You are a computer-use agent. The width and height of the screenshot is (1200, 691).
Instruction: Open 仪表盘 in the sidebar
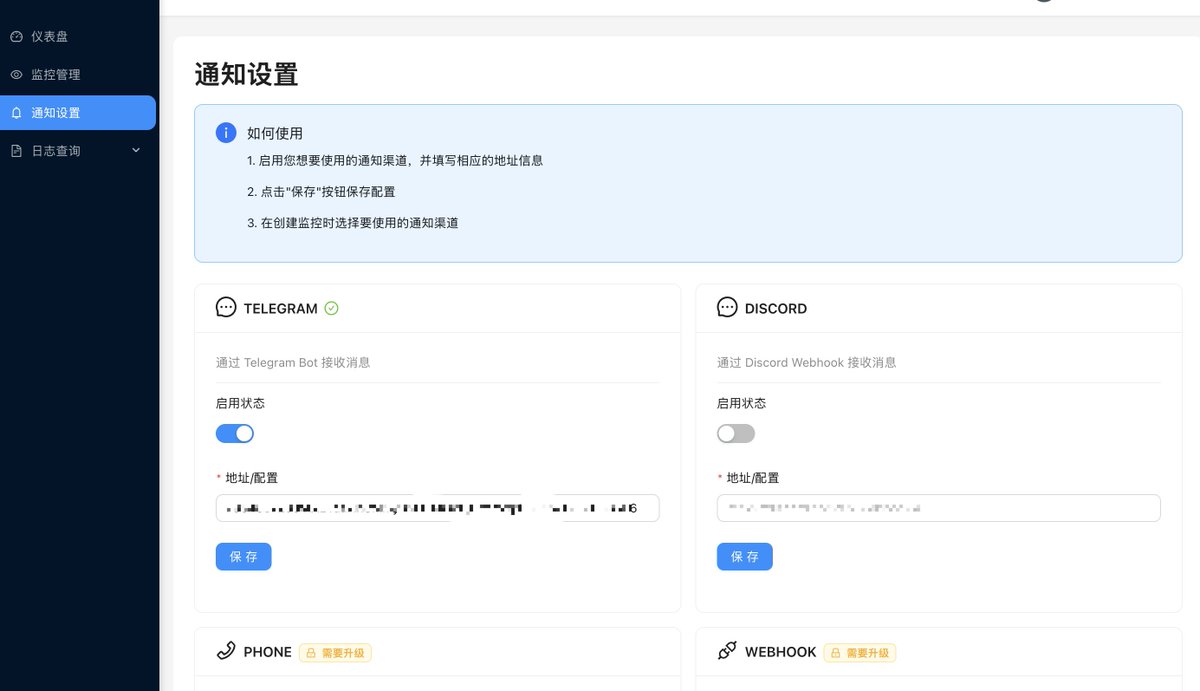(78, 36)
